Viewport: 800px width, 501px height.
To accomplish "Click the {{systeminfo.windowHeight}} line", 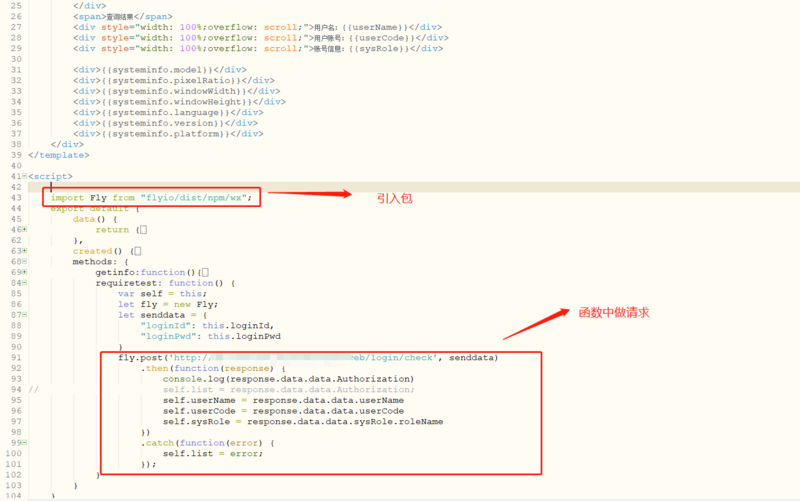I will tap(179, 102).
